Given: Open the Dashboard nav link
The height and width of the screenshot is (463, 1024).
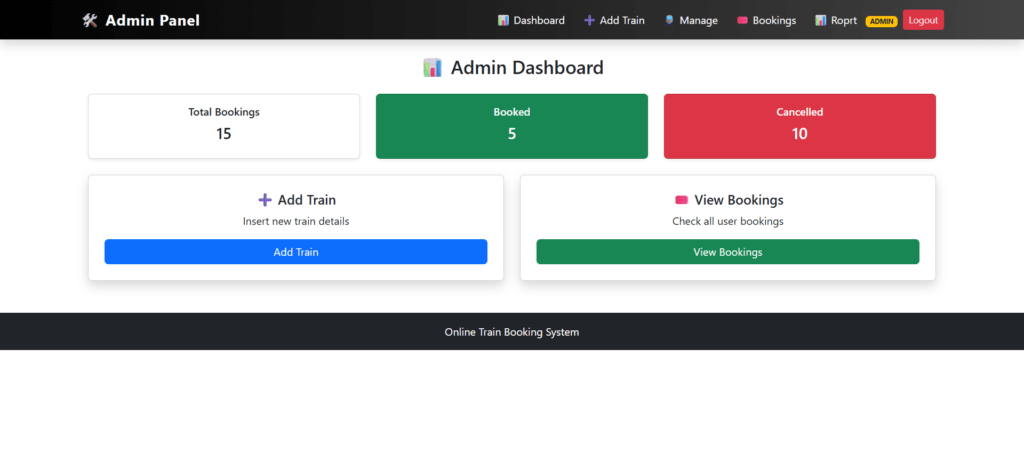Looking at the screenshot, I should click(531, 20).
